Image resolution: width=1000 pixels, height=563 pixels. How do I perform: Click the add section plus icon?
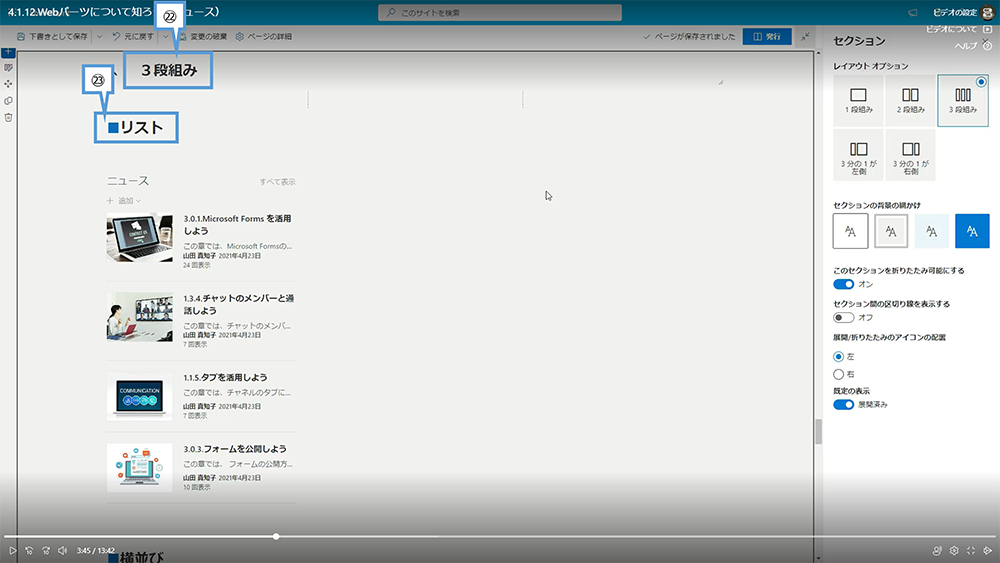8,52
